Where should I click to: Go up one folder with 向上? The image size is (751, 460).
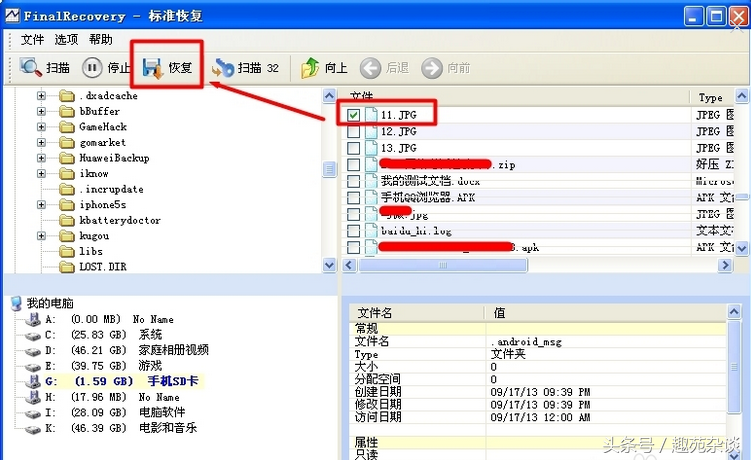[324, 68]
